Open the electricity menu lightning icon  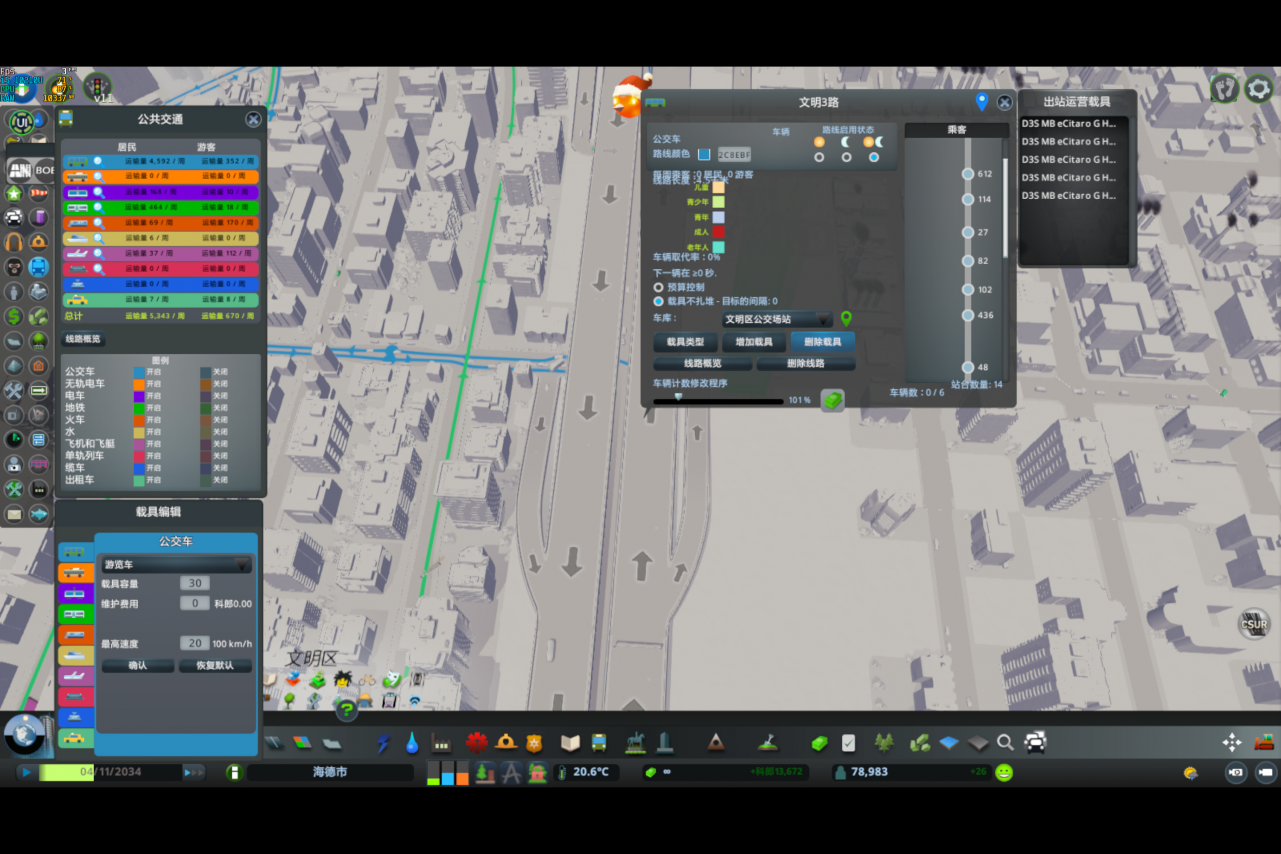(x=383, y=743)
